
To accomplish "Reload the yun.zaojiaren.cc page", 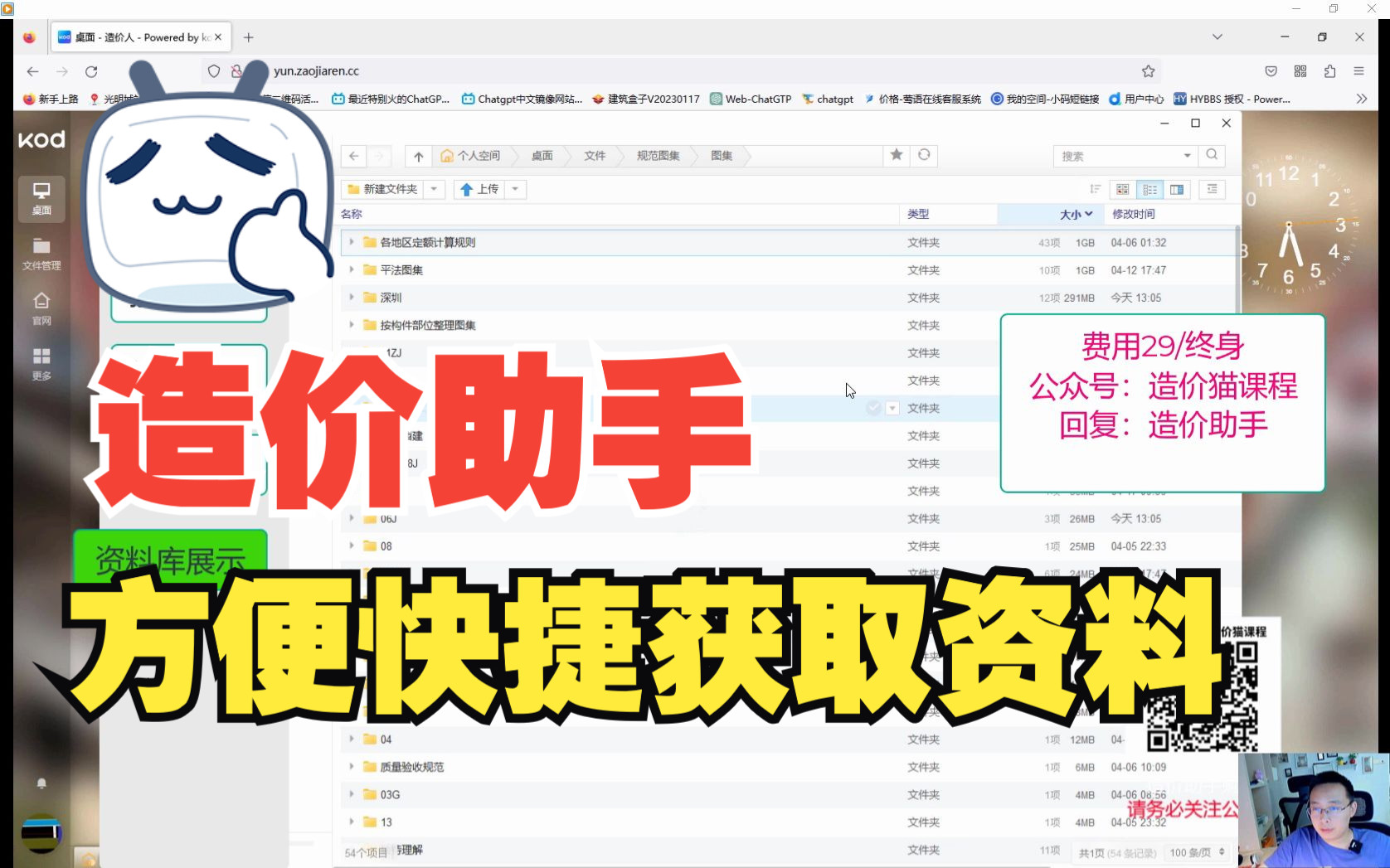I will [x=91, y=71].
